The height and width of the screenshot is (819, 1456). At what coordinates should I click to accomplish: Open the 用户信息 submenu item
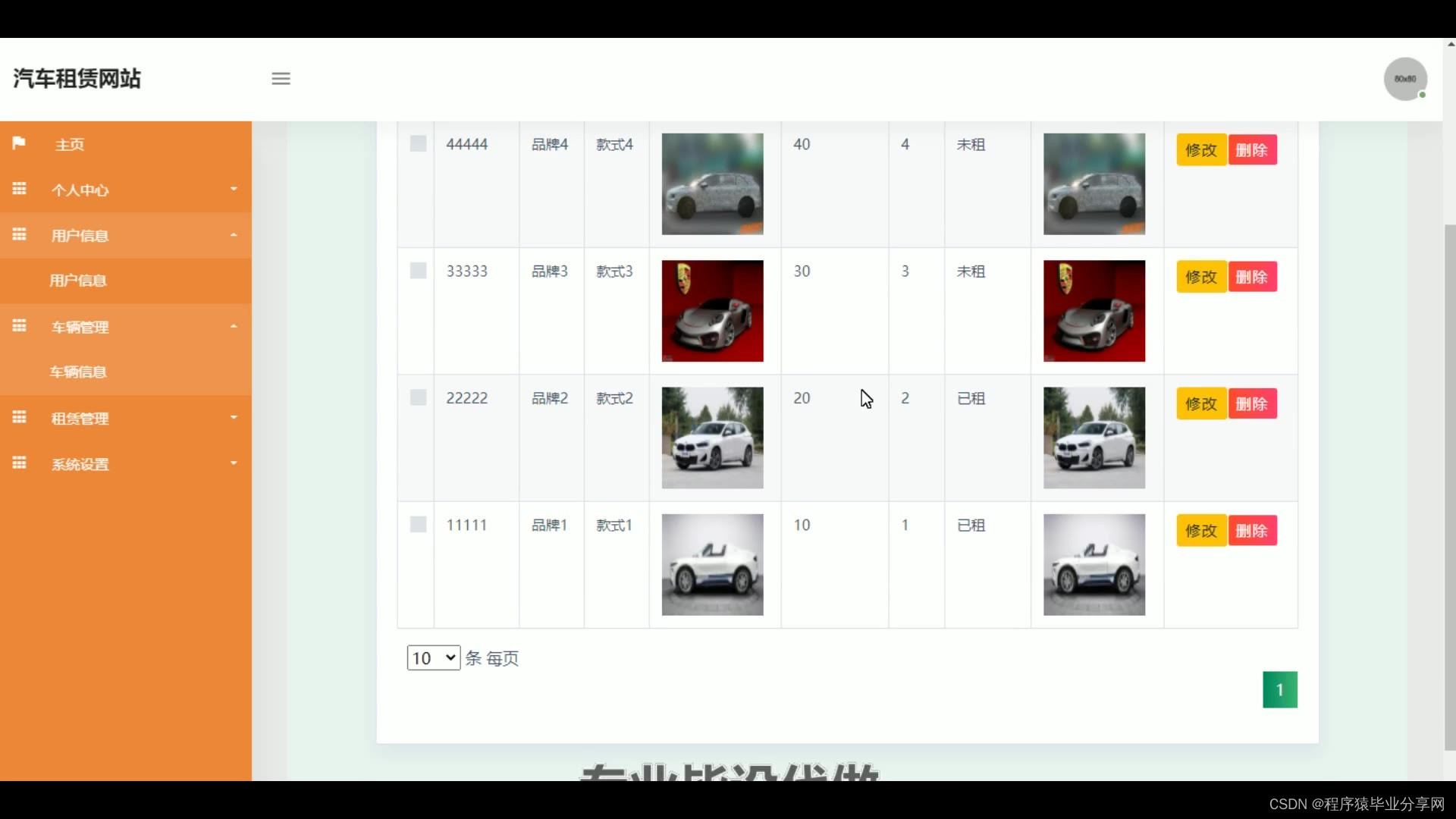point(78,281)
